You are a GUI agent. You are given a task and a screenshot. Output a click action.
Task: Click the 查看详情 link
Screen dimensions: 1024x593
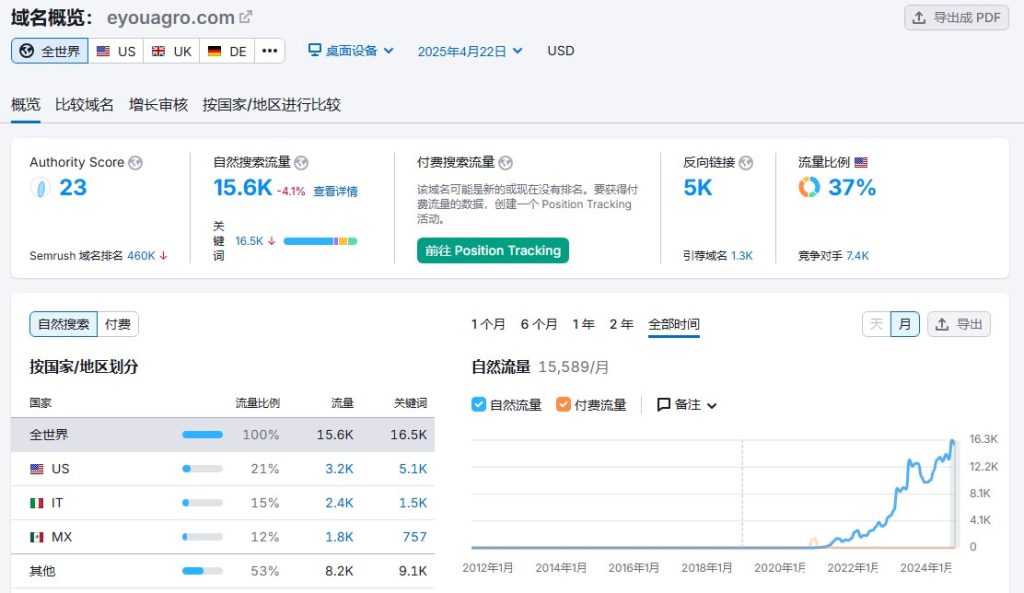coord(335,191)
